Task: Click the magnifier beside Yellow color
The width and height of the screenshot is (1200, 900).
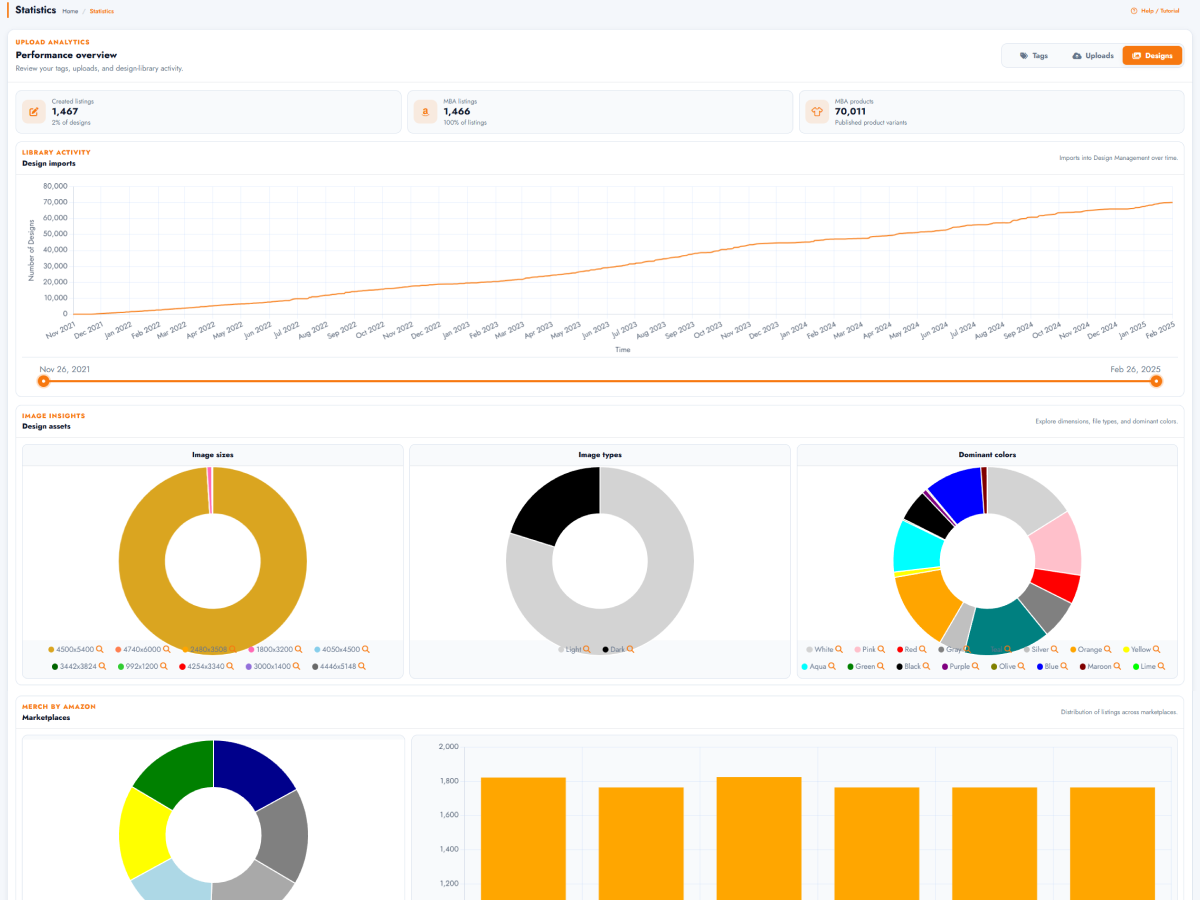Action: [1158, 650]
